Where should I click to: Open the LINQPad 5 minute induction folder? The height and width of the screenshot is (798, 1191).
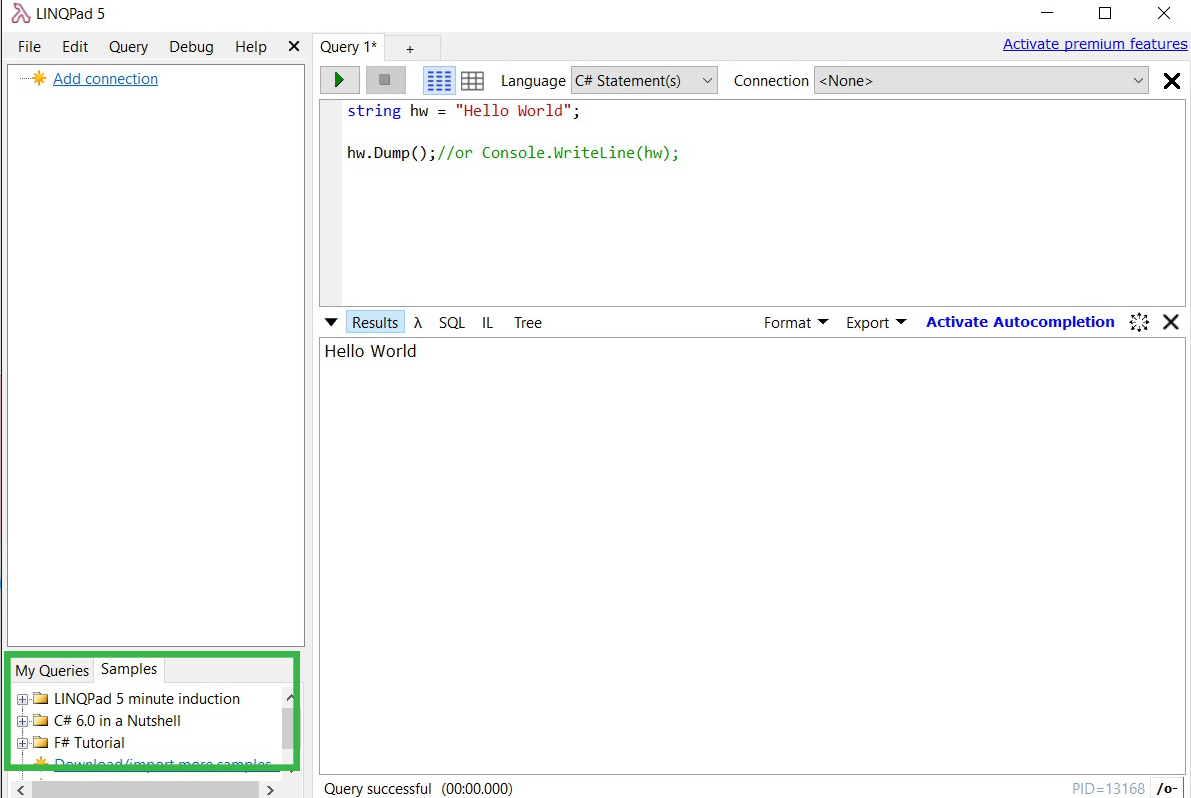coord(147,699)
